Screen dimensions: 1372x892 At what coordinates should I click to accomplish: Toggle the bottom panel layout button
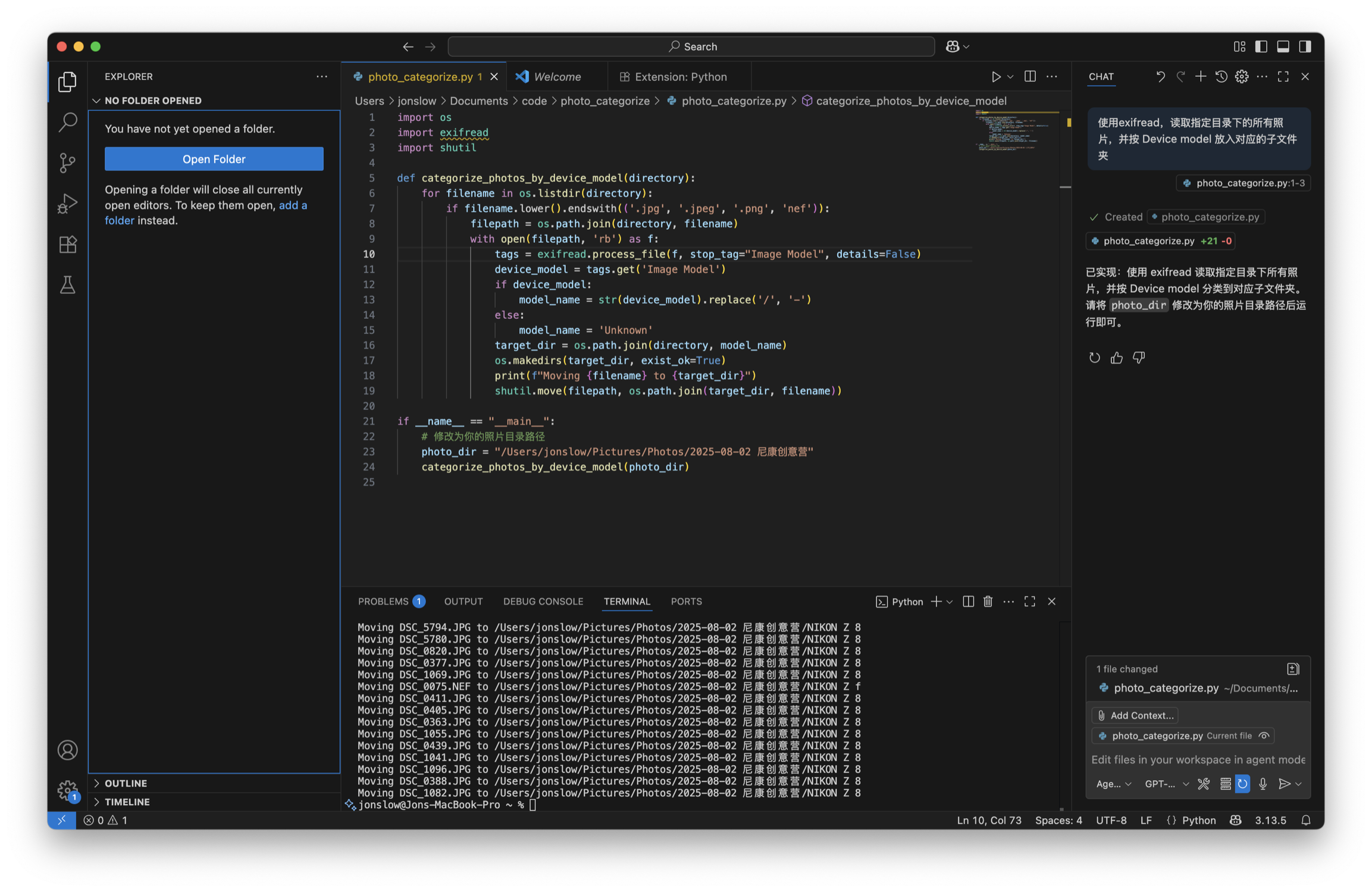click(1283, 46)
